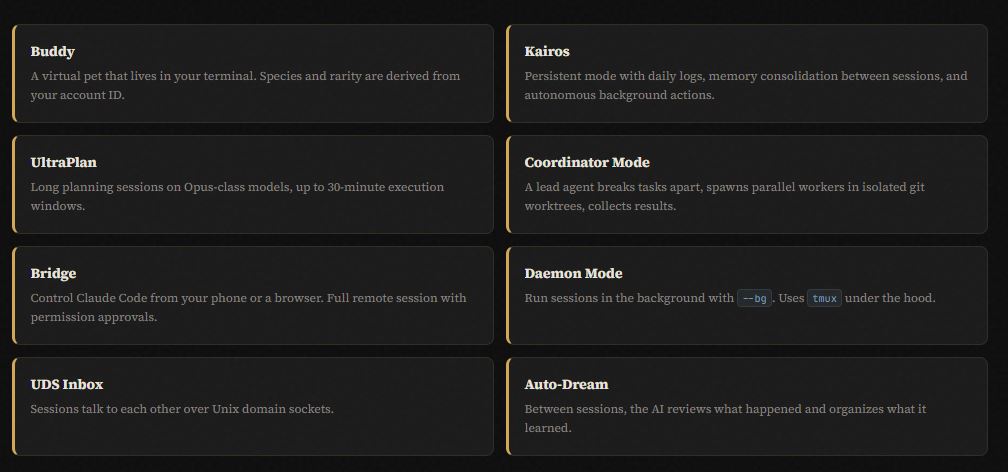
Task: Select the Bridge card title
Action: (x=54, y=274)
